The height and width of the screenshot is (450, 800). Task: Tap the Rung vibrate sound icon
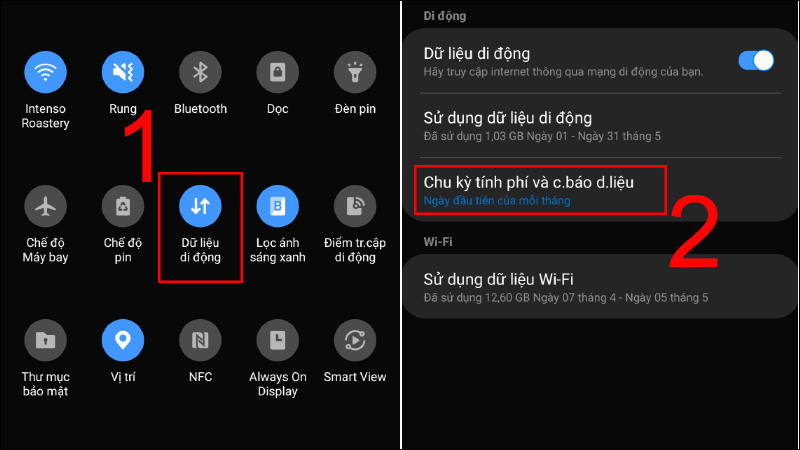click(x=122, y=72)
